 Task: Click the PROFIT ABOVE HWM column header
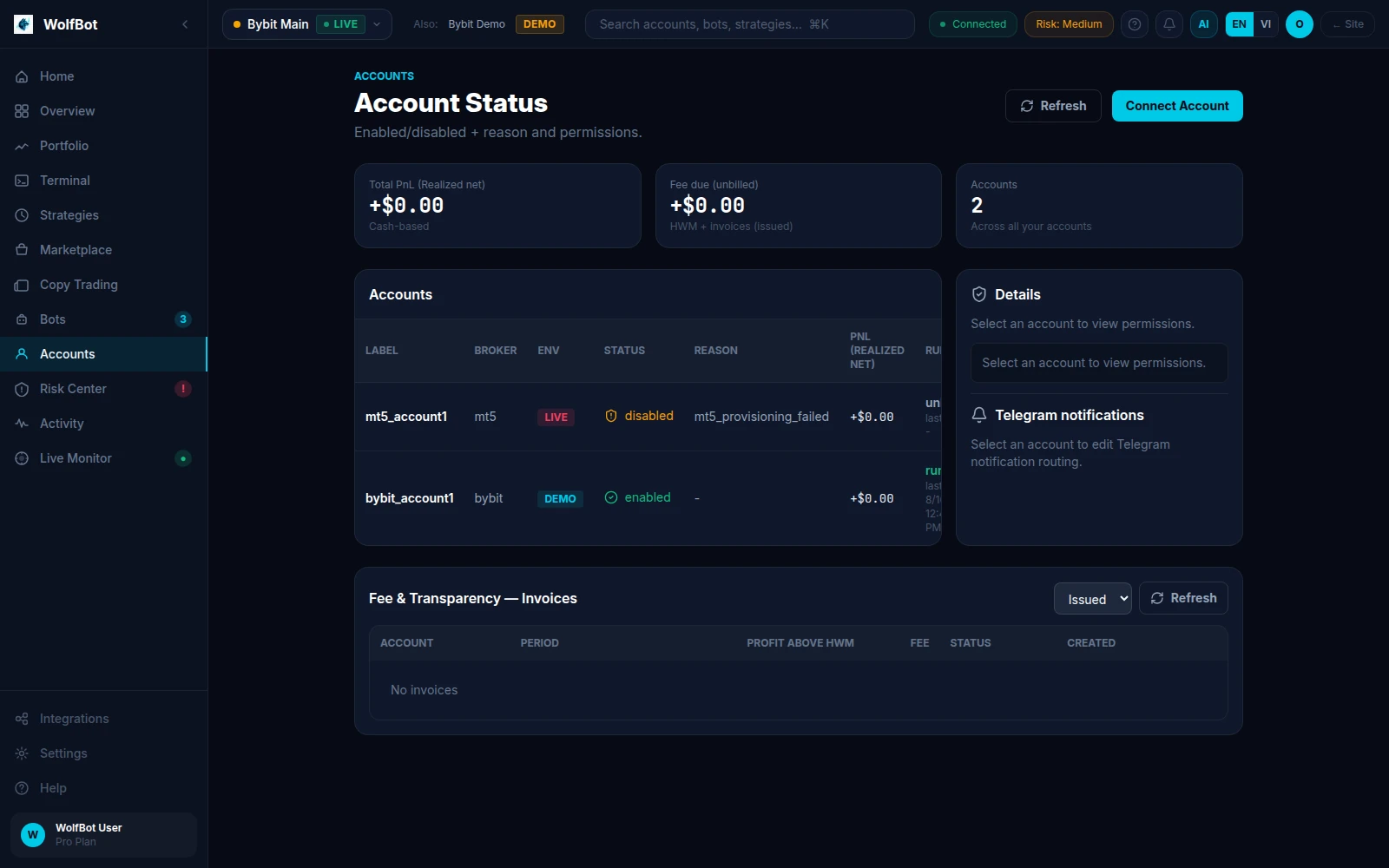pos(800,643)
